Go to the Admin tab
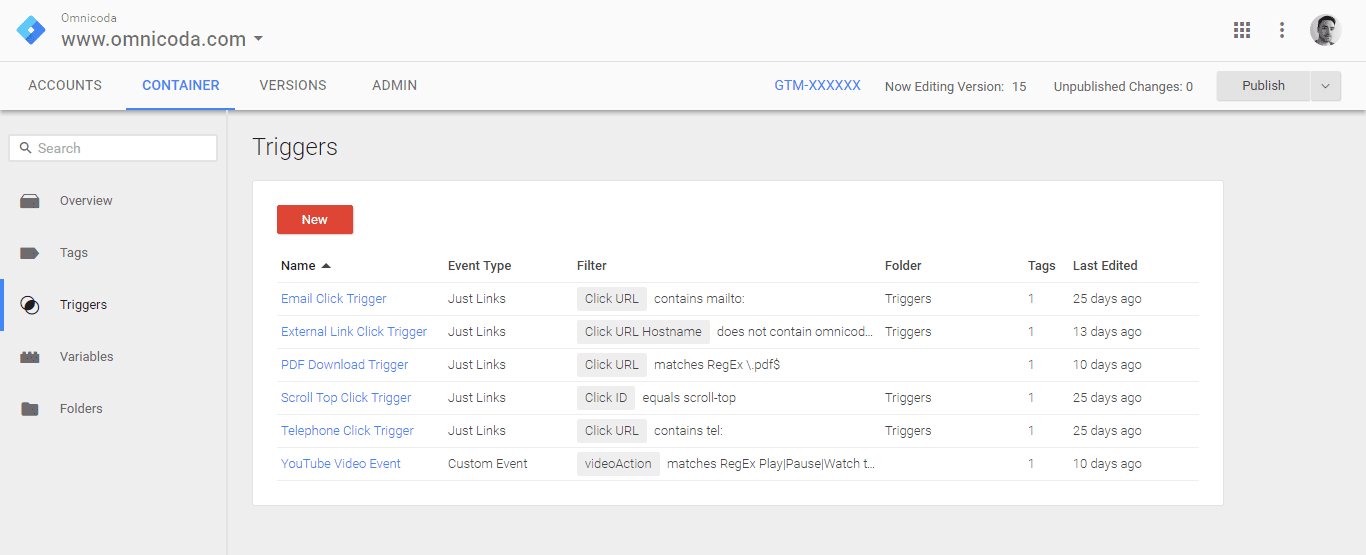The height and width of the screenshot is (555, 1366). pos(395,86)
